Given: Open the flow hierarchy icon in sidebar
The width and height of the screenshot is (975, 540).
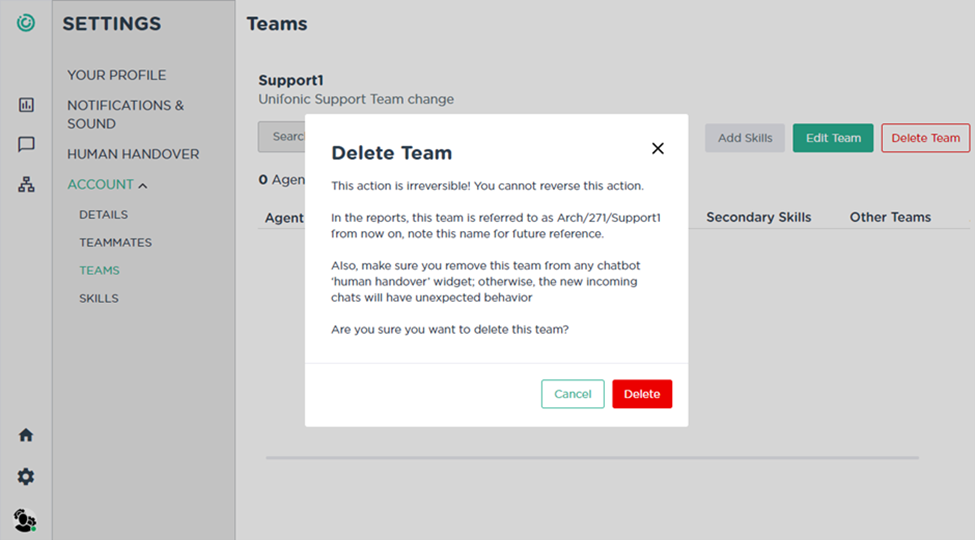Looking at the screenshot, I should point(26,184).
